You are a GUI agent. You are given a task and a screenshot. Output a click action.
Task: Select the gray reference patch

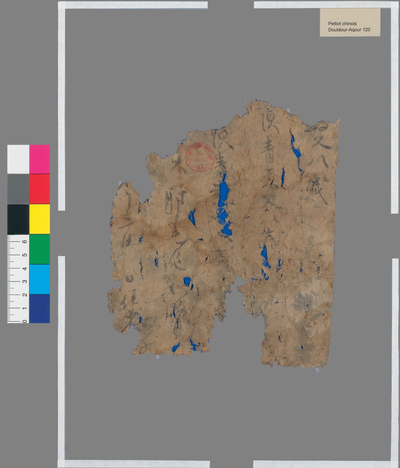pyautogui.click(x=18, y=189)
